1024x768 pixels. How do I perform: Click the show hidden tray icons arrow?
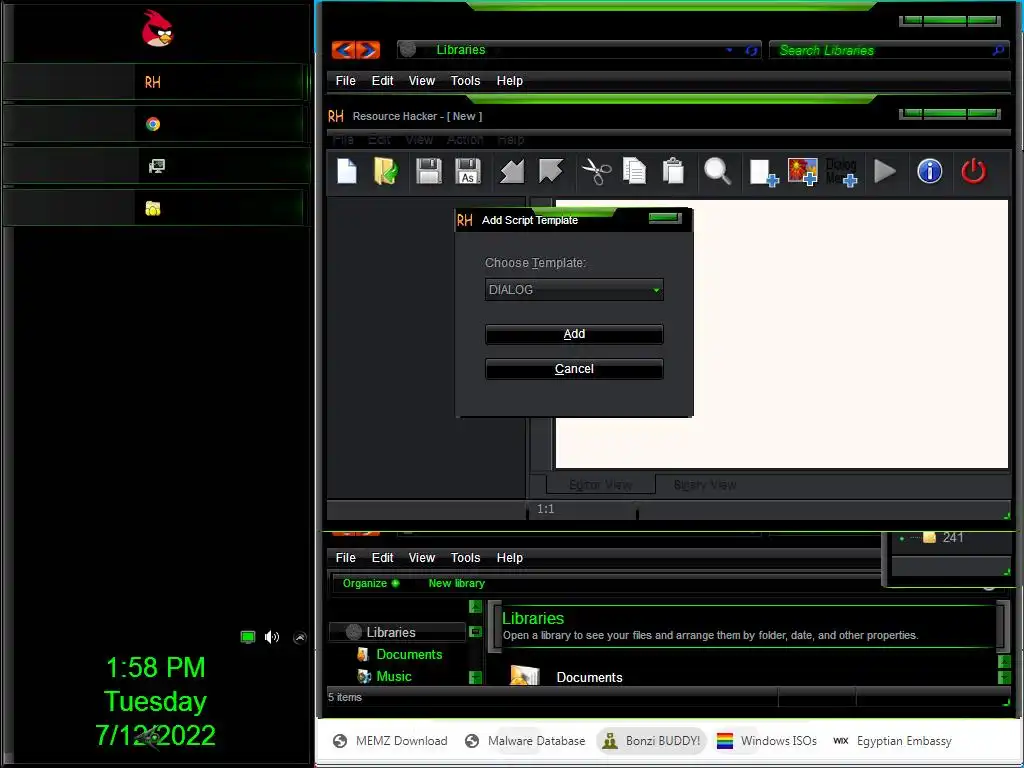click(300, 637)
